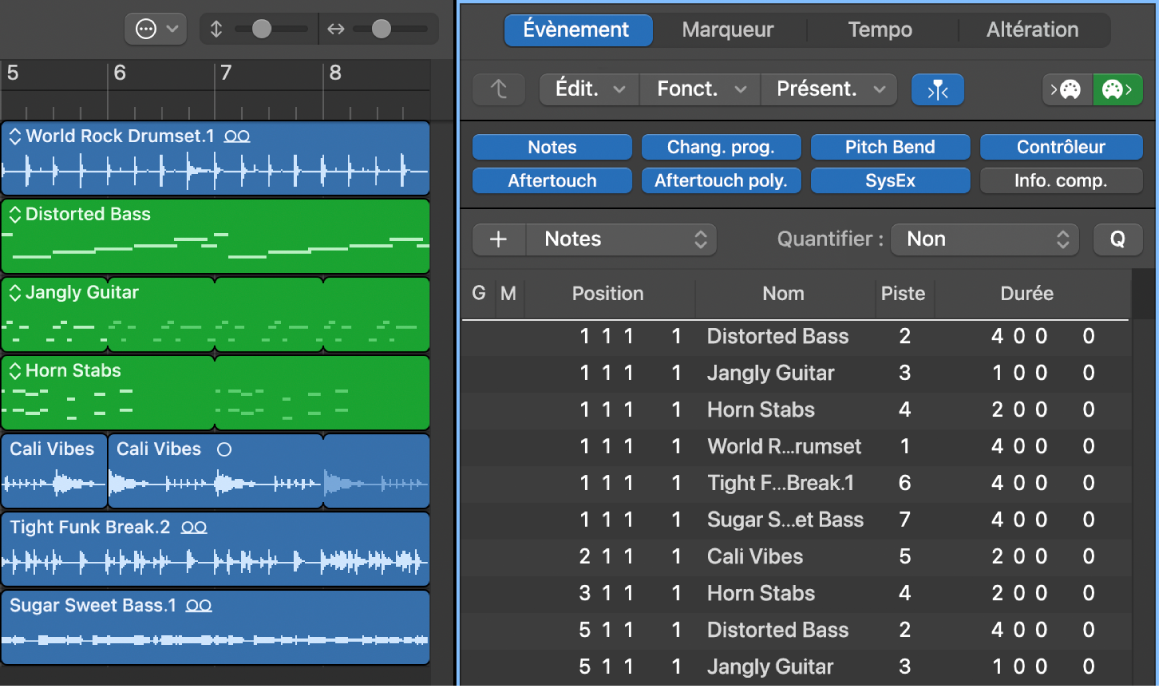Image resolution: width=1160 pixels, height=686 pixels.
Task: Select the Jangly Guitar row at position 1 1 1
Action: (796, 373)
